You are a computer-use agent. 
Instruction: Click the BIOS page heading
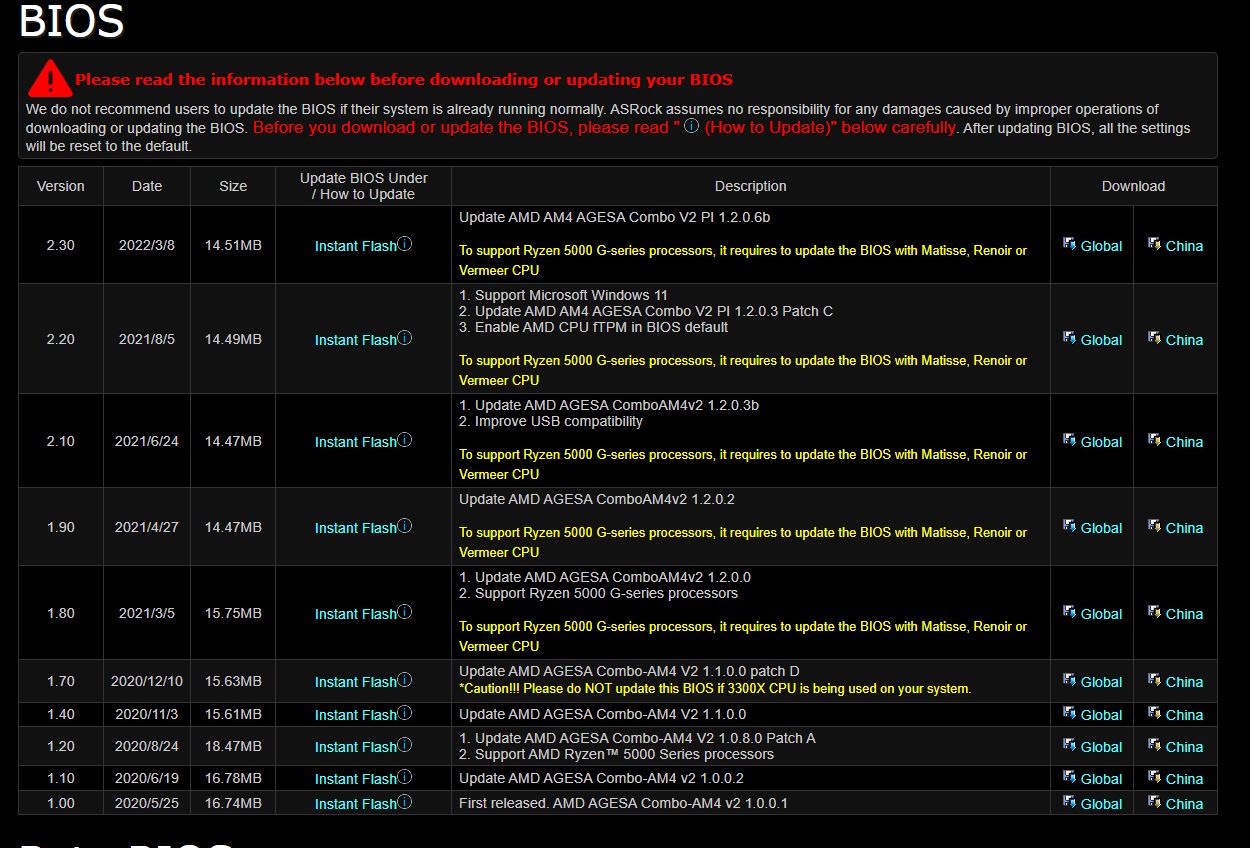click(71, 20)
